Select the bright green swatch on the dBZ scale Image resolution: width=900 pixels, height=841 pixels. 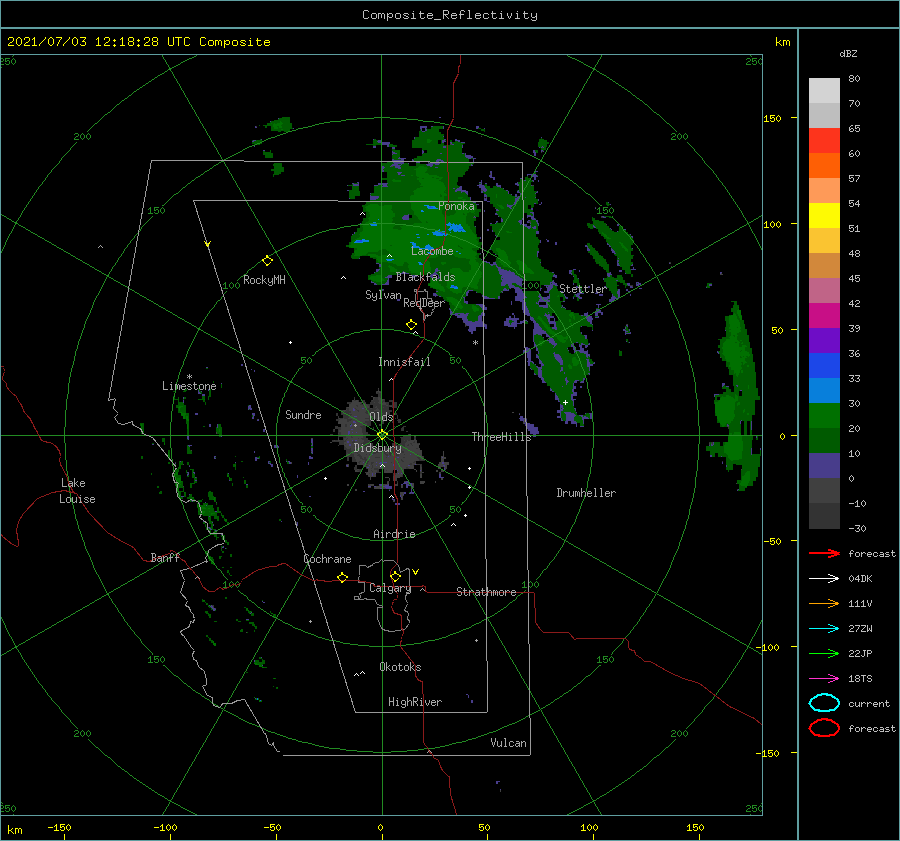tap(824, 416)
